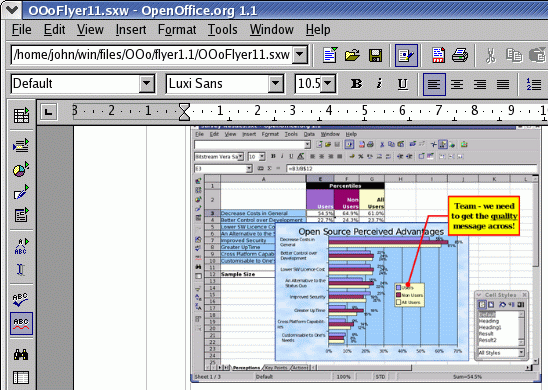Expand the Luxi Sans font dropdown
548x390 pixels.
point(276,84)
